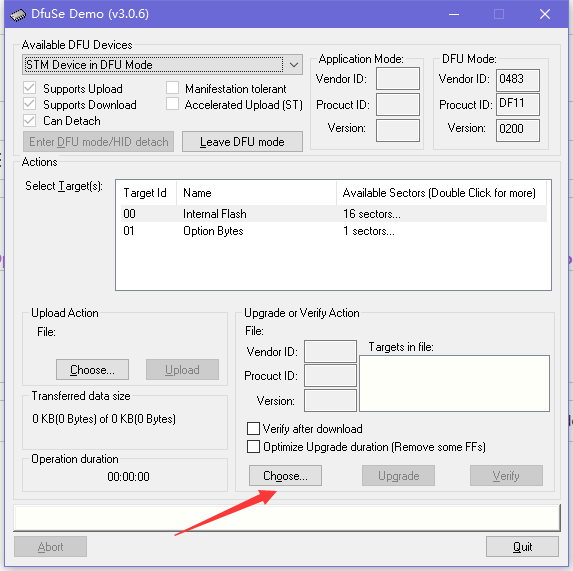Image resolution: width=573 pixels, height=571 pixels.
Task: Click Leave DFU mode button
Action: (242, 142)
